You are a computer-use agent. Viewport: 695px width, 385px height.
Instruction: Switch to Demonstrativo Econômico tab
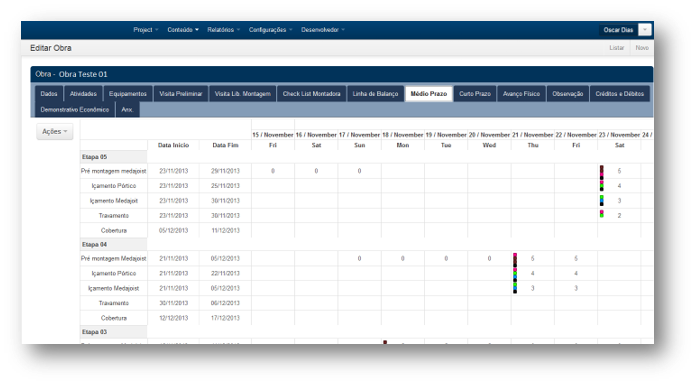pos(74,109)
